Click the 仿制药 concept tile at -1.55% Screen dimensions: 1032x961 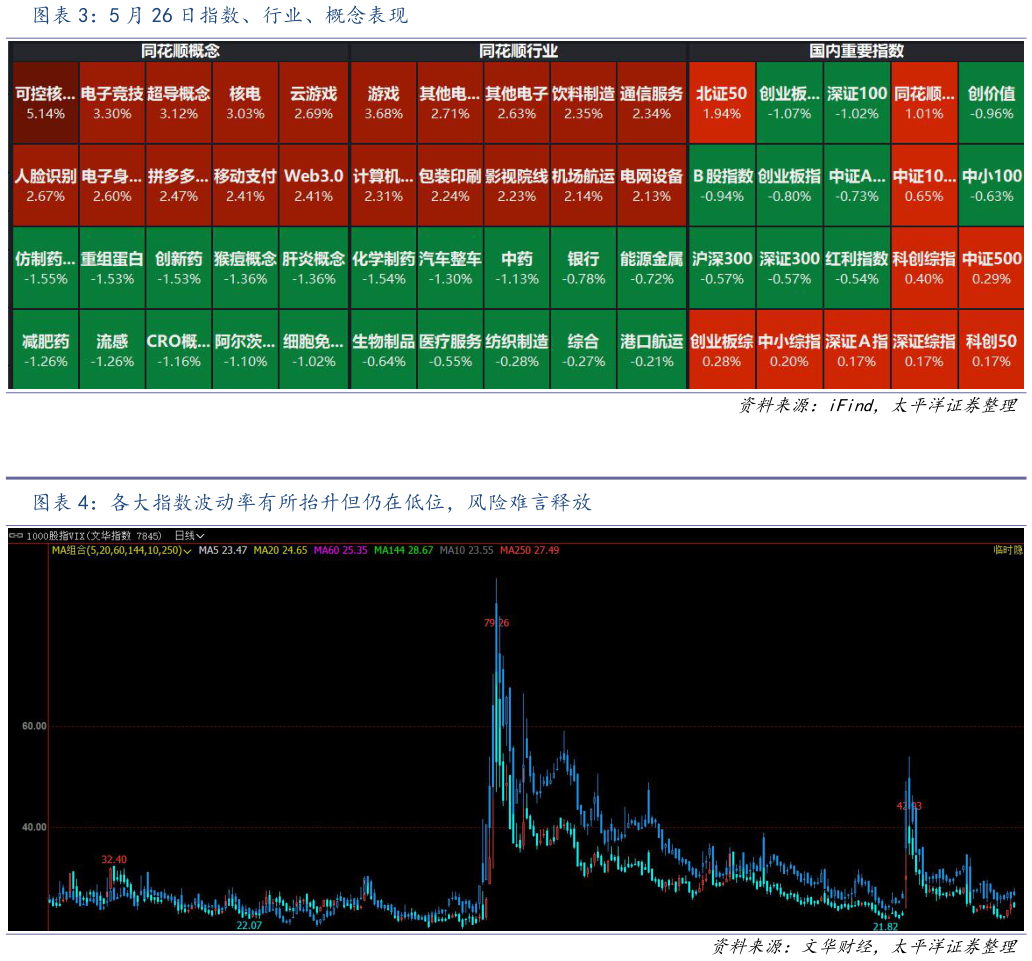45,267
